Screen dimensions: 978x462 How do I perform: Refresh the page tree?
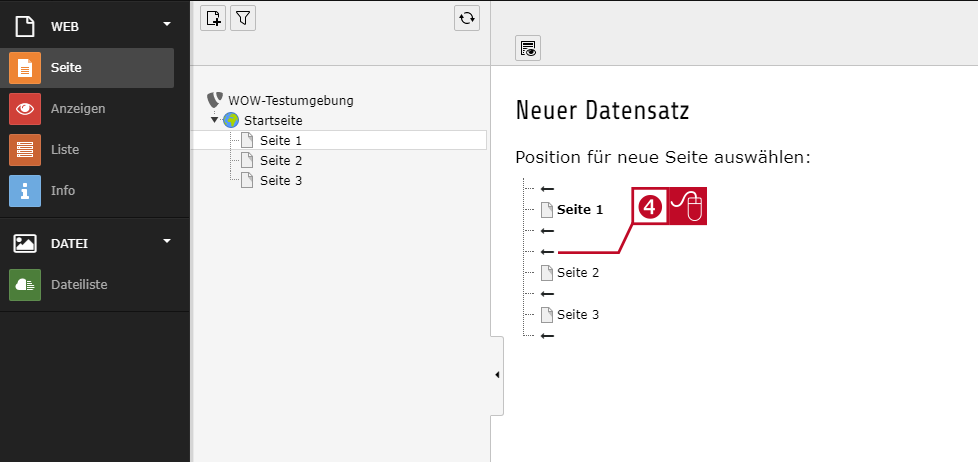(x=467, y=18)
